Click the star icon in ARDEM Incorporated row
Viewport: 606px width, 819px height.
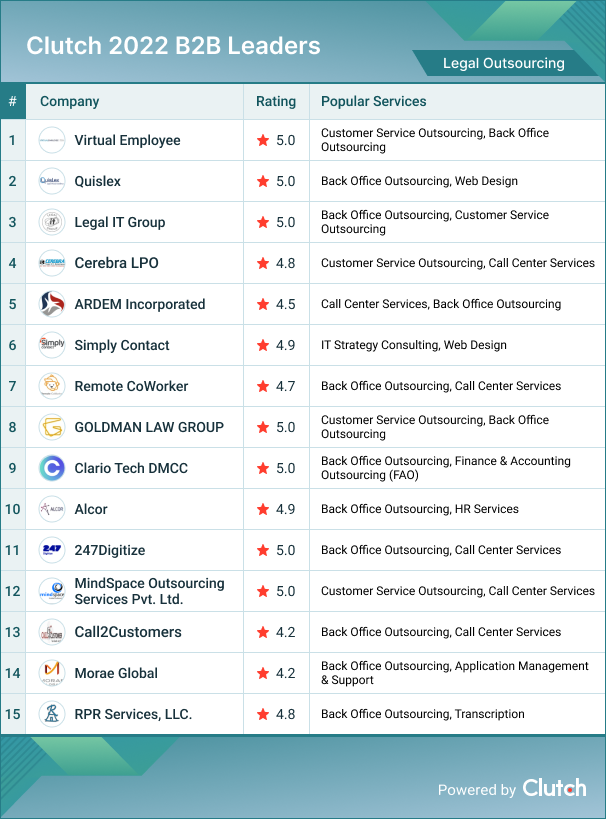(x=263, y=304)
